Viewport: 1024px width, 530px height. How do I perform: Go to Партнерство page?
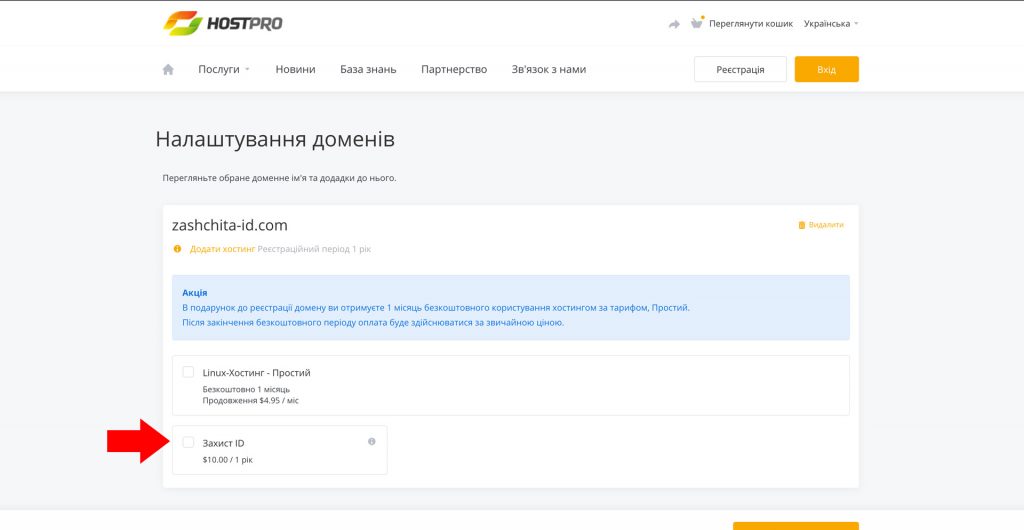(454, 69)
